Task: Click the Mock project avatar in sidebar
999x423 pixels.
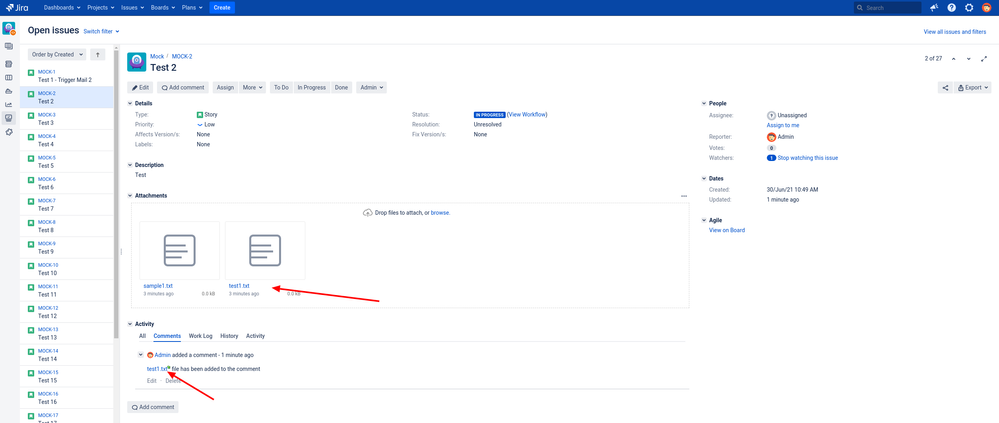Action: pyautogui.click(x=9, y=29)
